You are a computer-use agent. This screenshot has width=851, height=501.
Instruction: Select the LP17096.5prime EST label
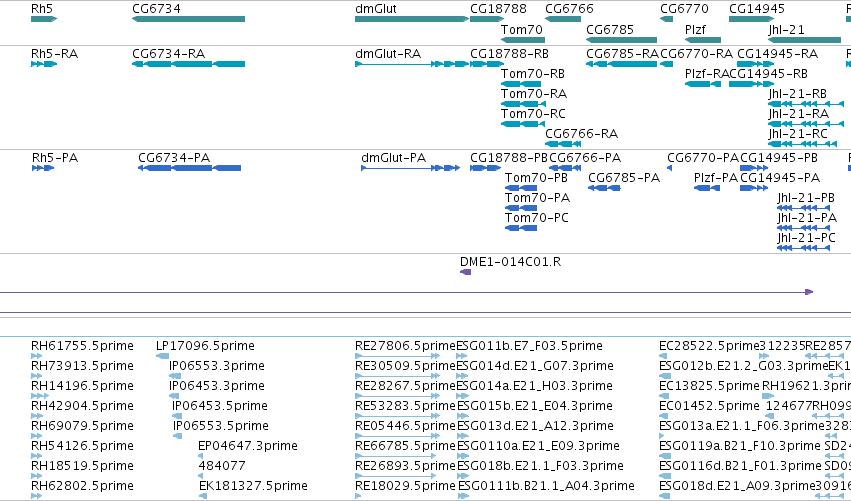tap(205, 346)
